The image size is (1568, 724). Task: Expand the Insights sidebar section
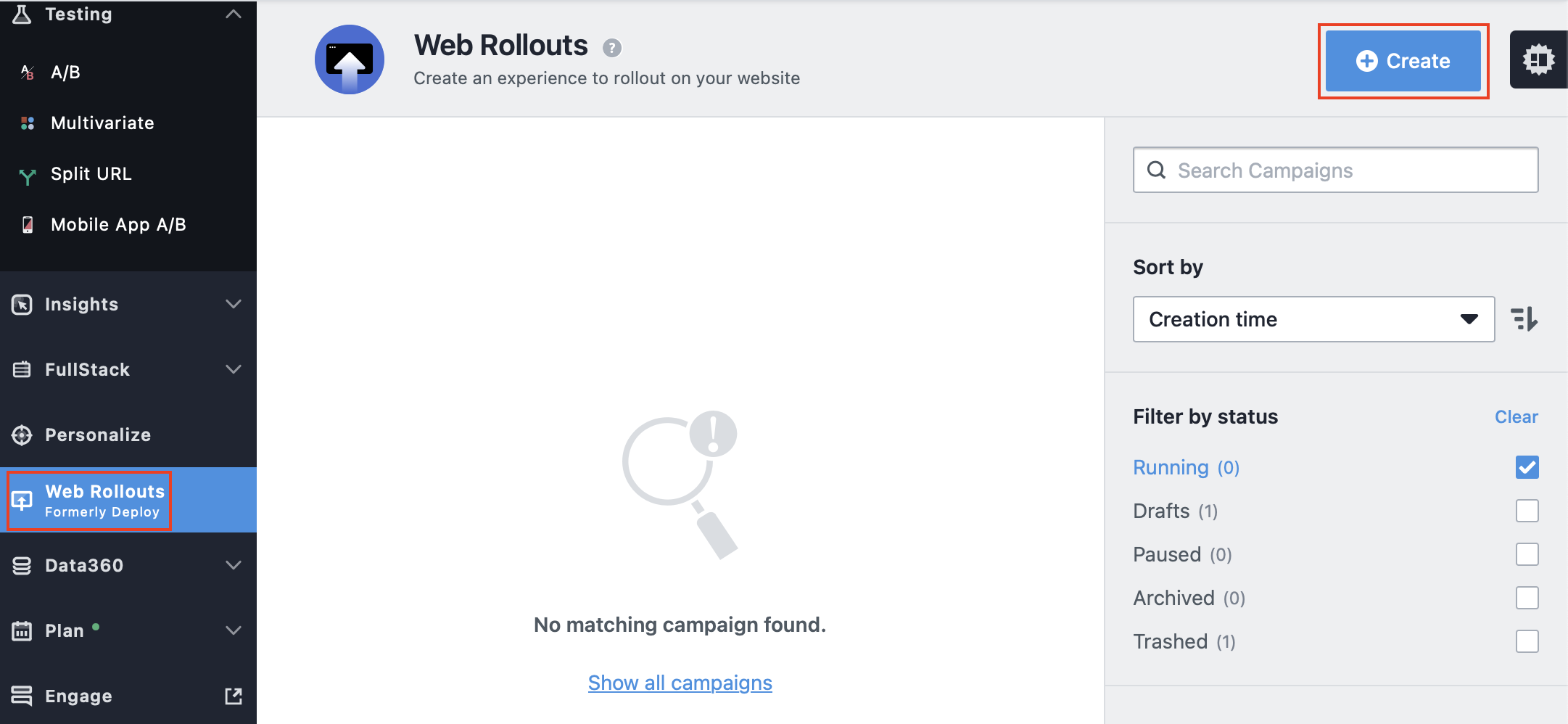point(128,305)
